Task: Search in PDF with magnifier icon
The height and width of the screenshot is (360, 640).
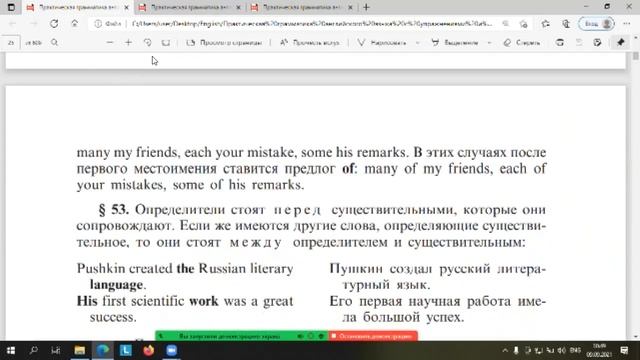Action: pos(54,42)
